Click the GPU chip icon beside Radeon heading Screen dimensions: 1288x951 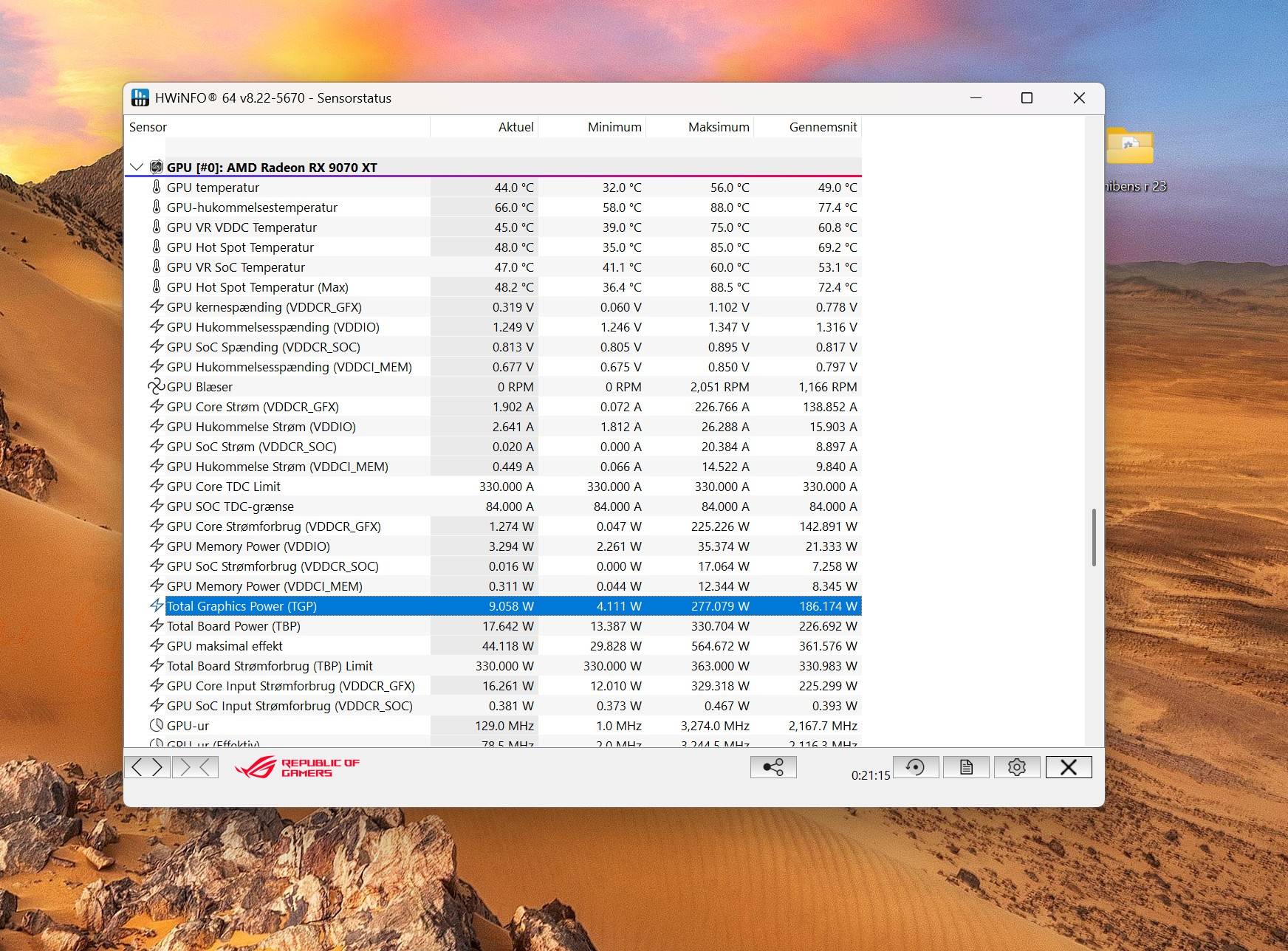pyautogui.click(x=157, y=167)
